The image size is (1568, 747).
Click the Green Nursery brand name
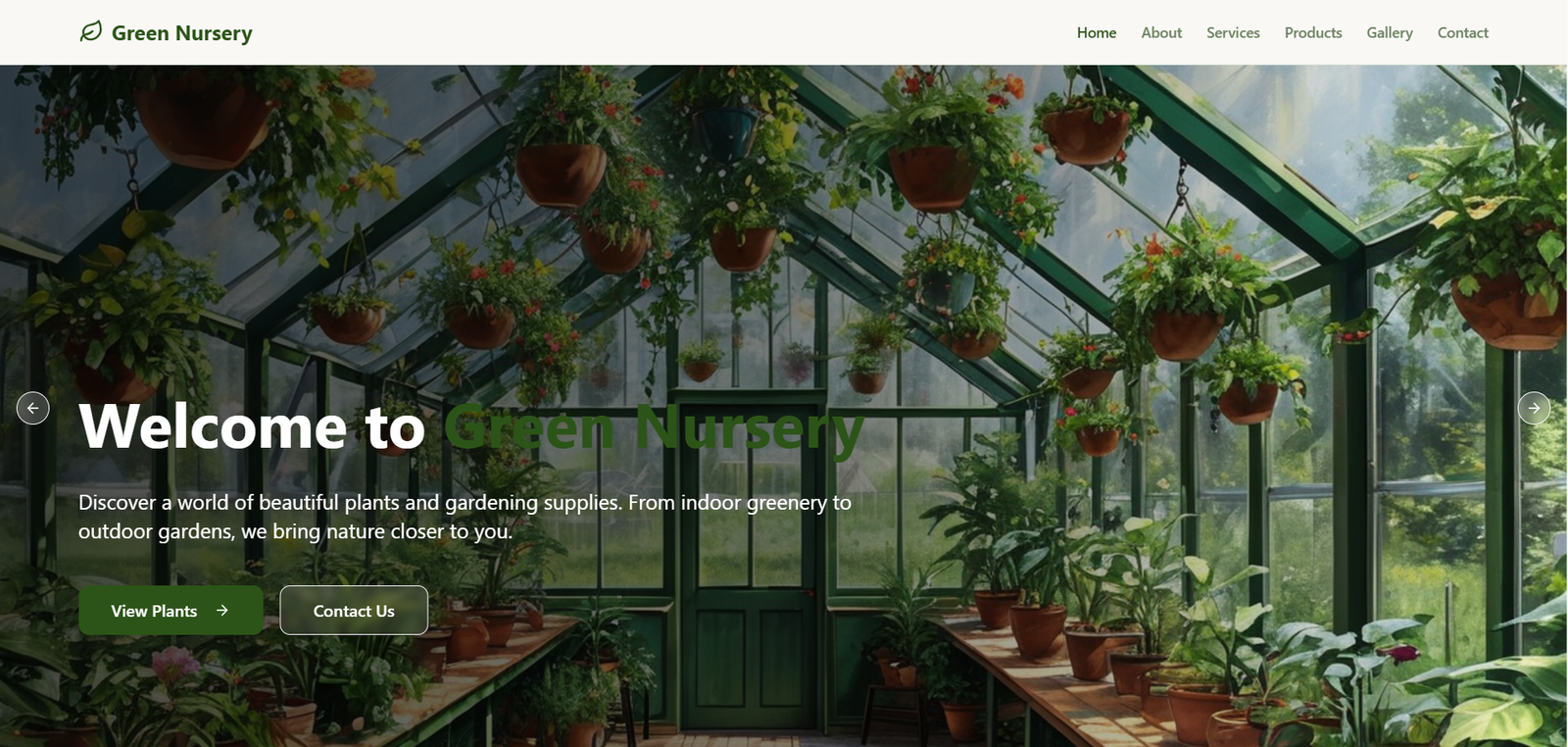tap(181, 33)
